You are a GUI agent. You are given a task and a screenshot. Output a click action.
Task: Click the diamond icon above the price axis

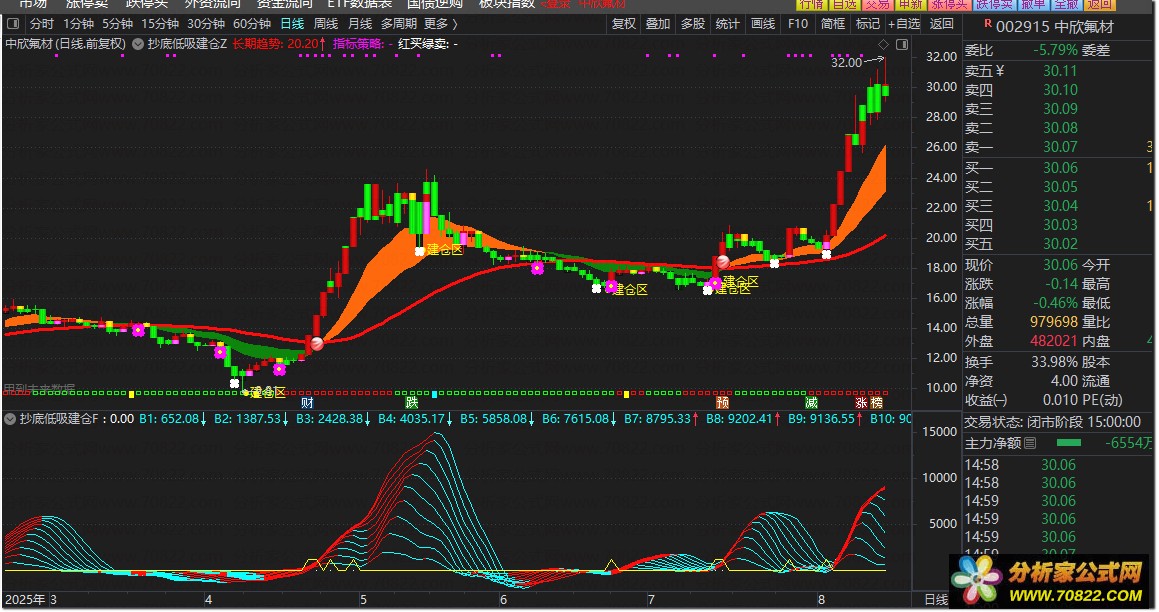(882, 44)
